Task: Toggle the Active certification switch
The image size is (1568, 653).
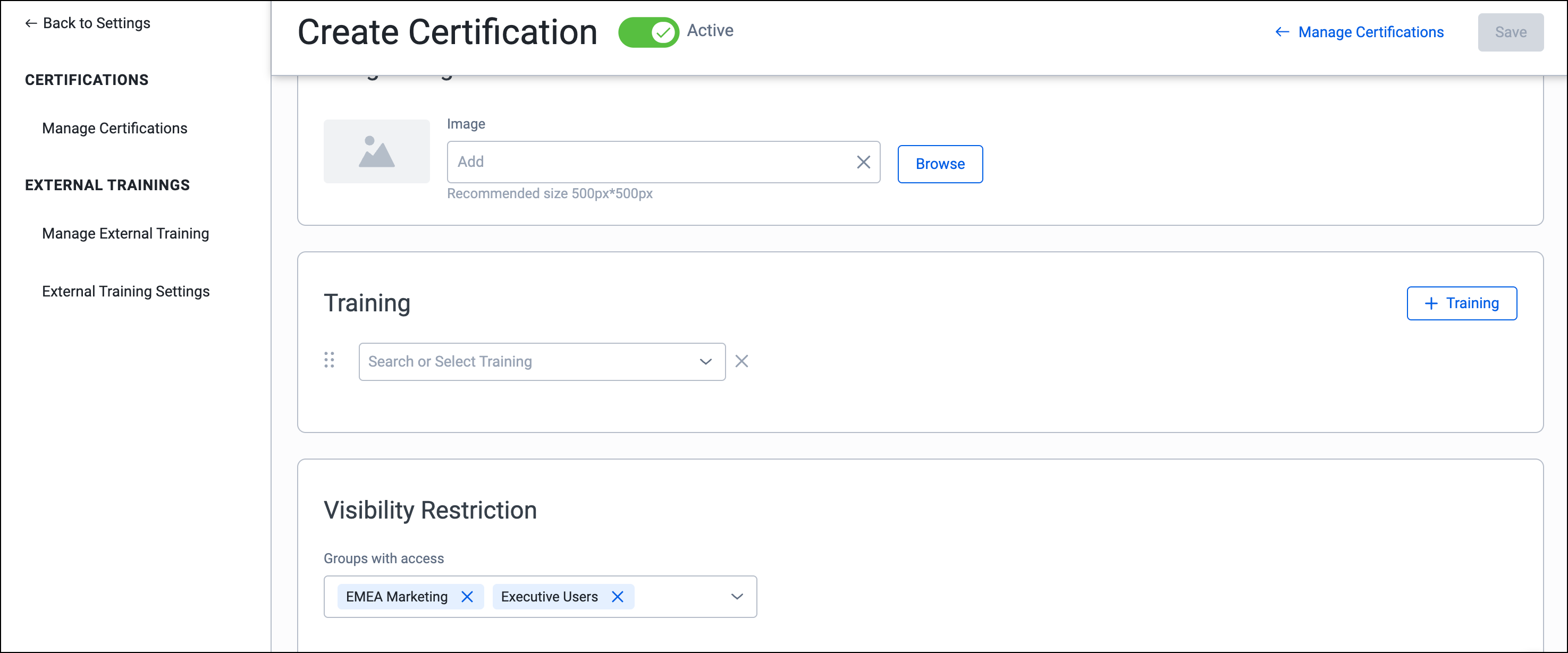Action: tap(648, 32)
